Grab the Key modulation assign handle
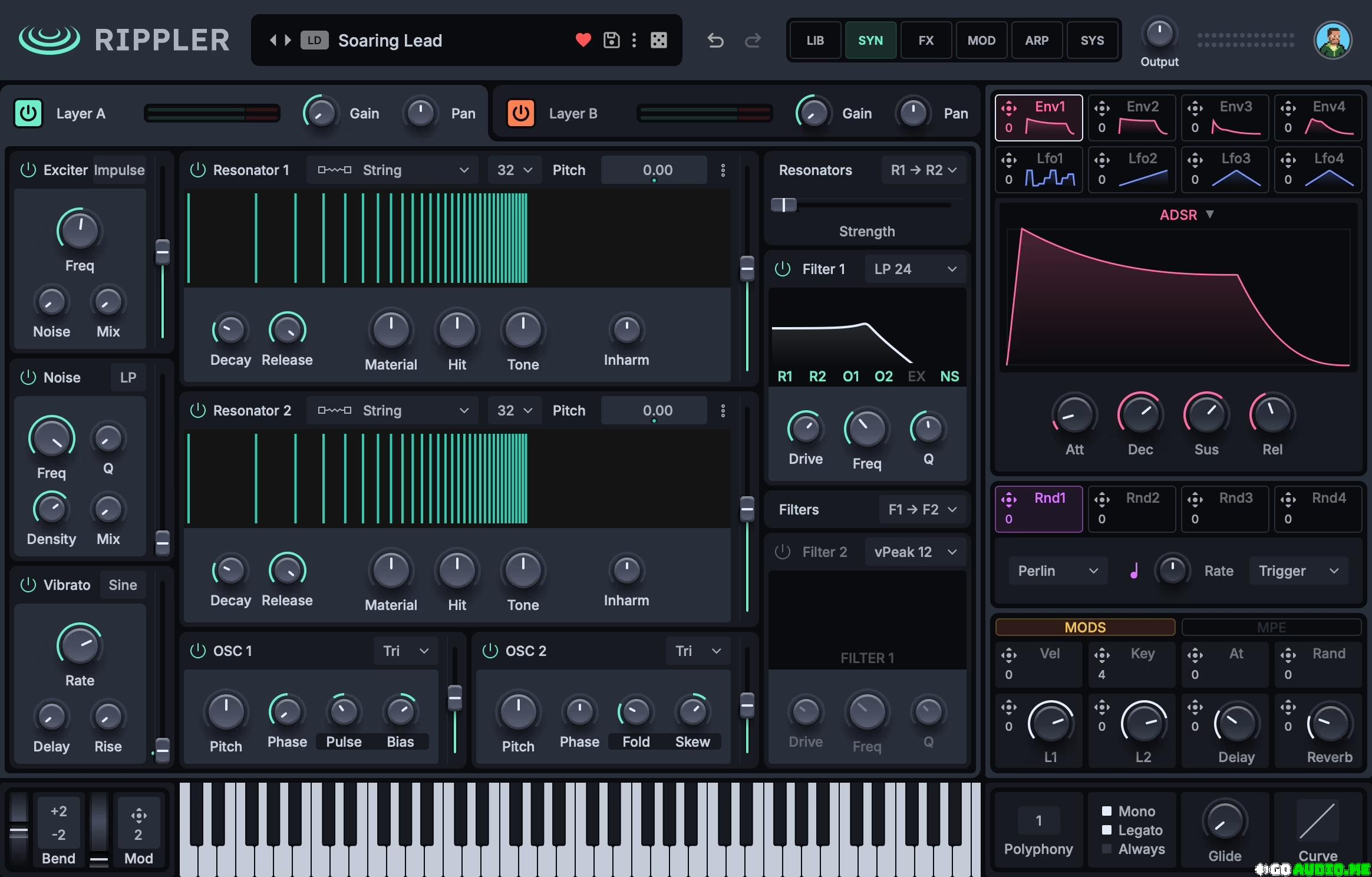 pyautogui.click(x=1102, y=655)
